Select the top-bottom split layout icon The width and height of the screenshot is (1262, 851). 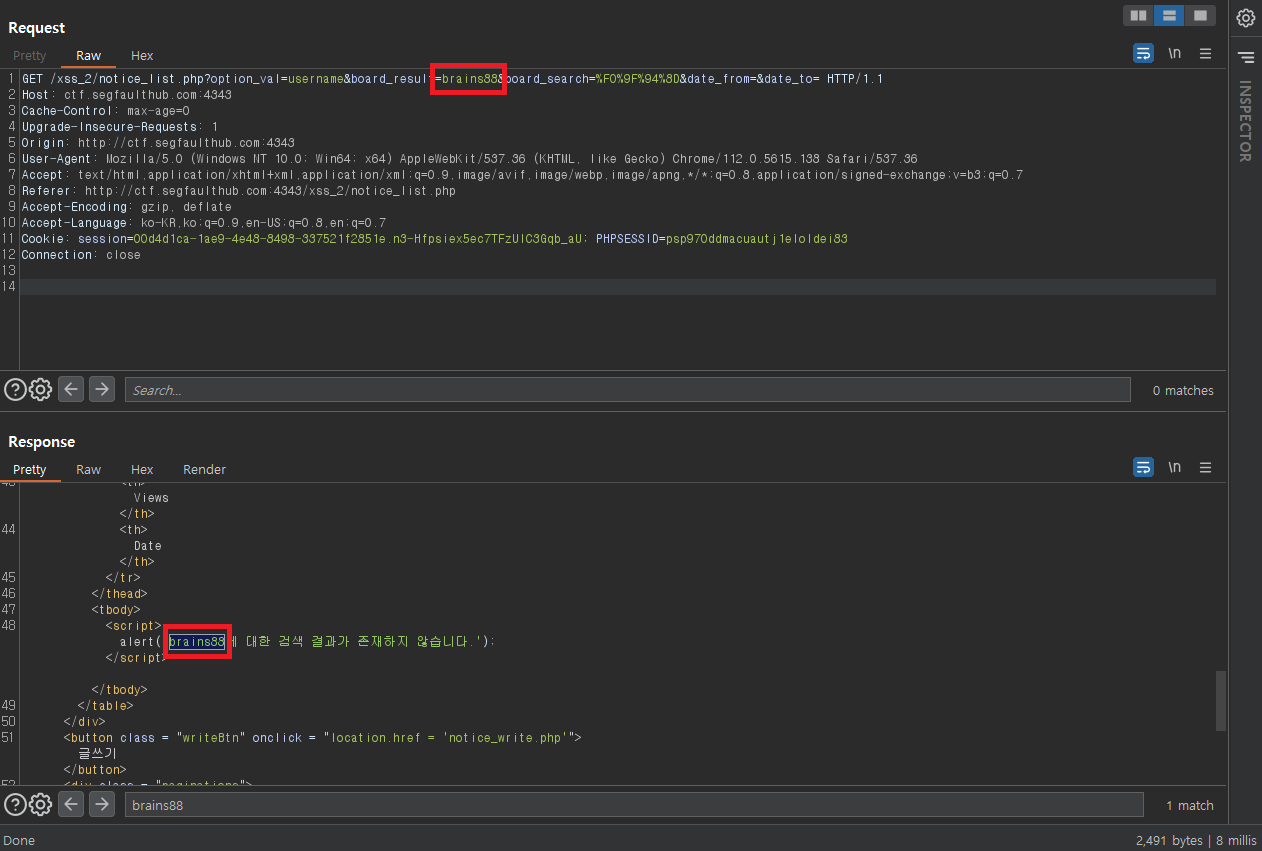click(1168, 15)
